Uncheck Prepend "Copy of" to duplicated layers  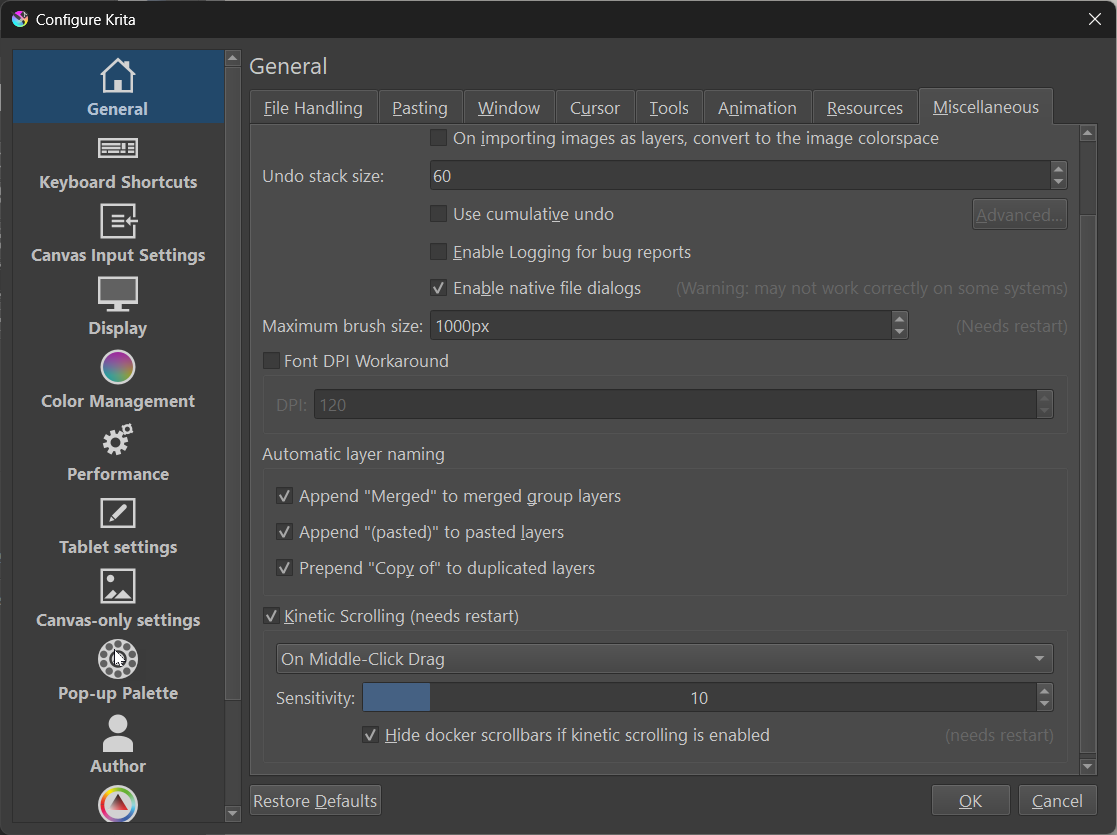click(x=285, y=567)
